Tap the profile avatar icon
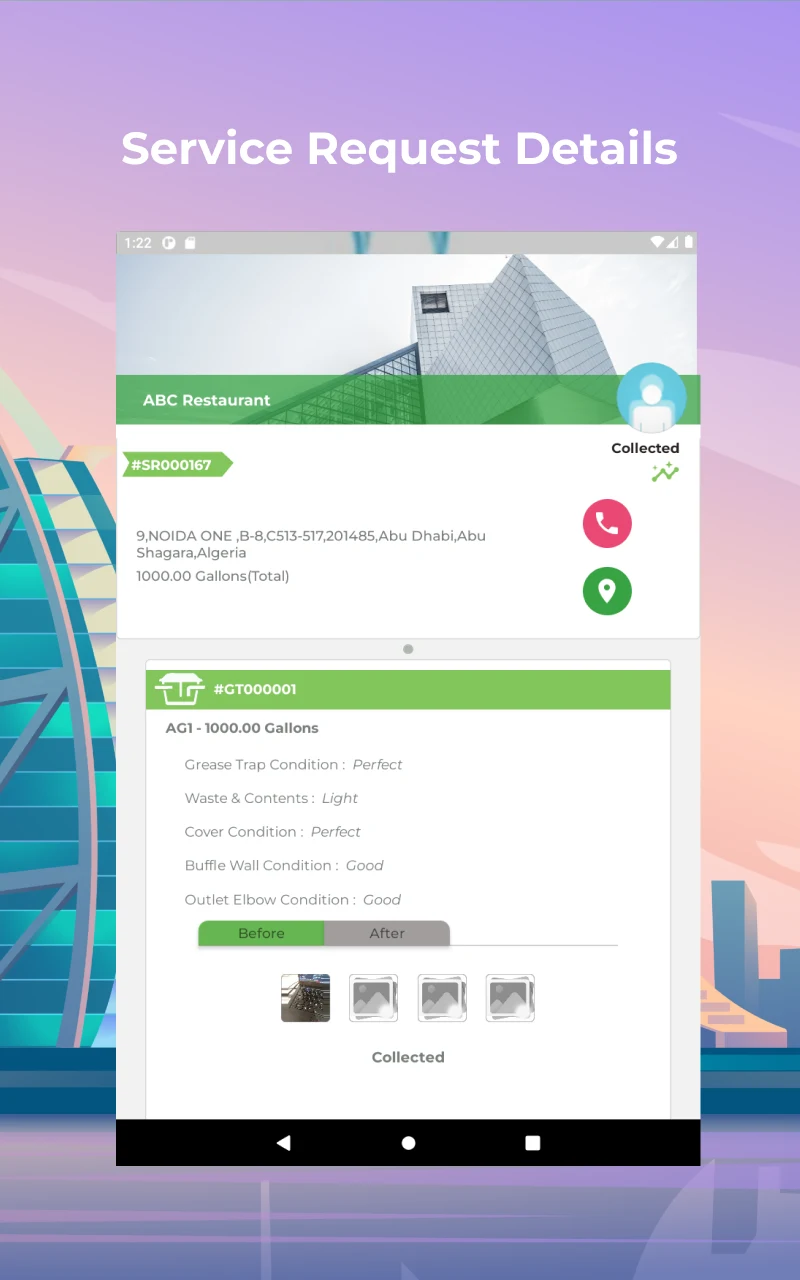This screenshot has width=800, height=1280. point(652,397)
